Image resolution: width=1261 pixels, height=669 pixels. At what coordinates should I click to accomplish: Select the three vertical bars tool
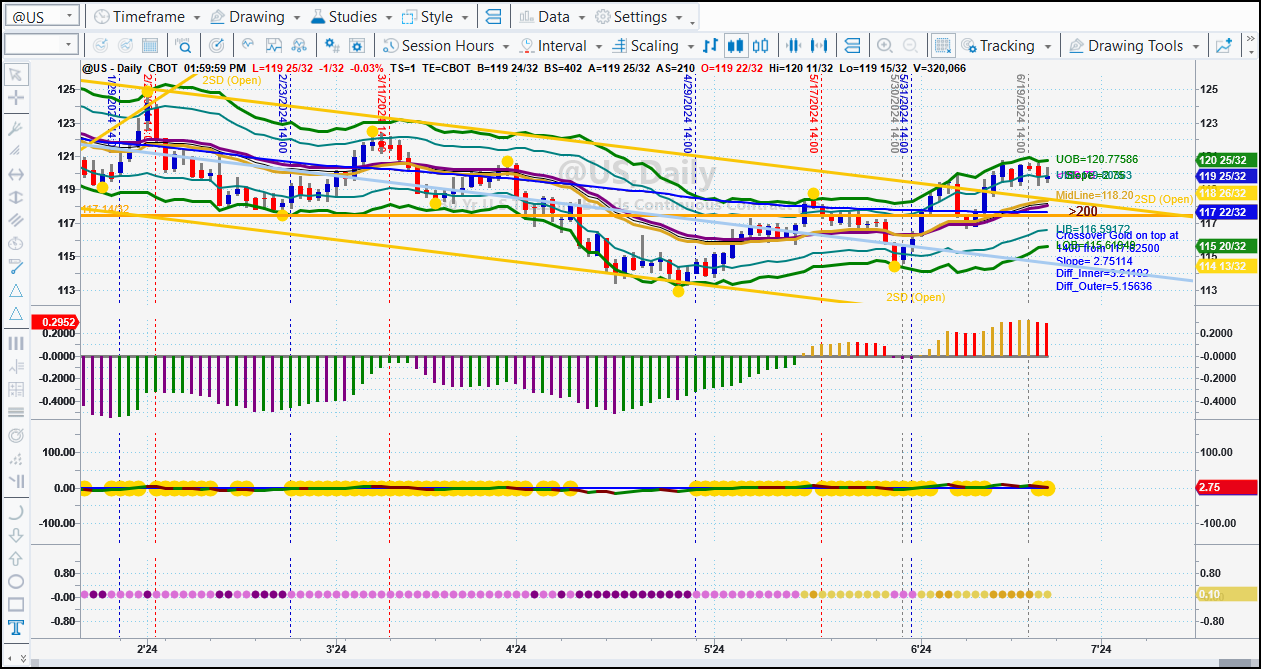pyautogui.click(x=16, y=343)
